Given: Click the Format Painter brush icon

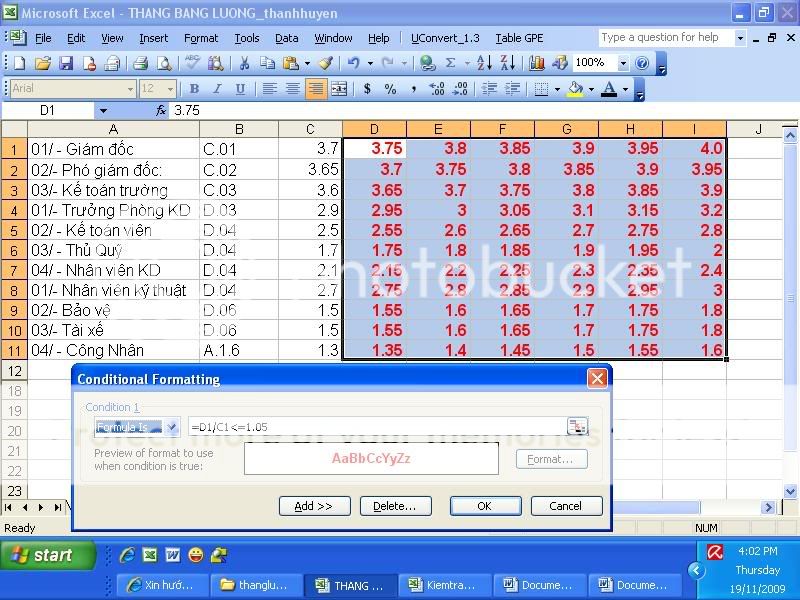Looking at the screenshot, I should (x=326, y=63).
